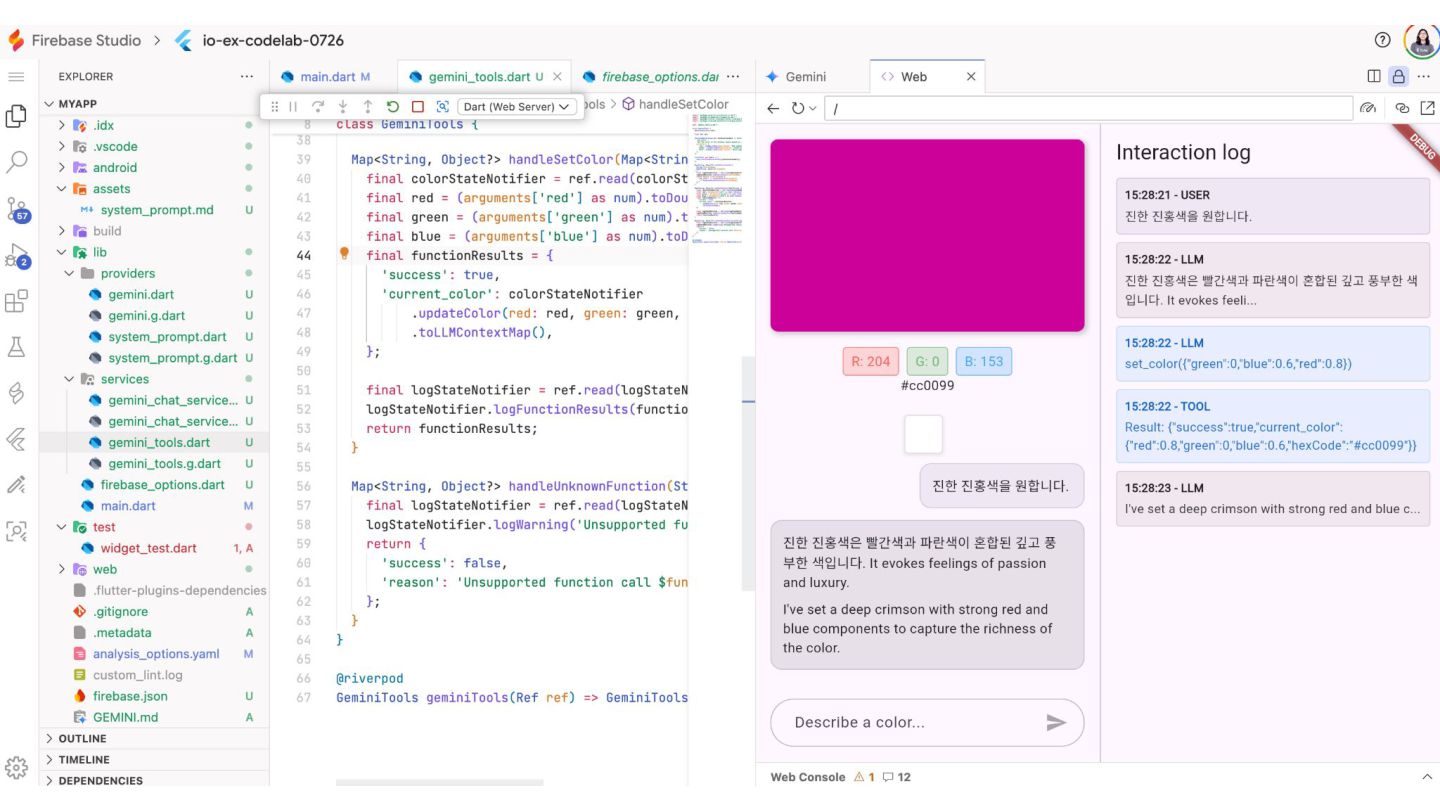Stop the debug session with red square
Screen dimensions: 1440x810
418,106
